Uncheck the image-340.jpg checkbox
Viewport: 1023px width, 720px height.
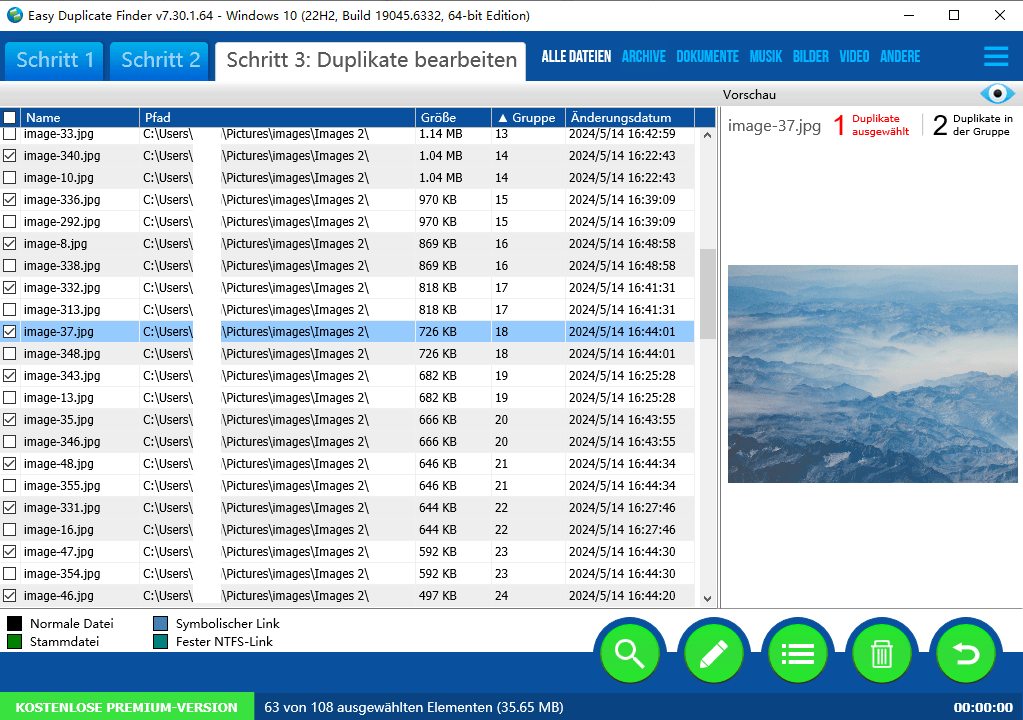(10, 156)
